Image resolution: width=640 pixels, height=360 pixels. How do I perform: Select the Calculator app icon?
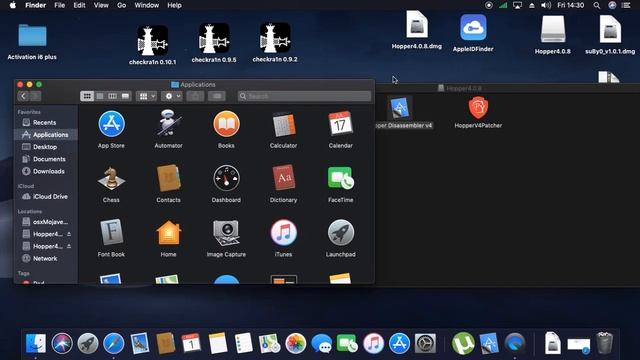pos(284,124)
